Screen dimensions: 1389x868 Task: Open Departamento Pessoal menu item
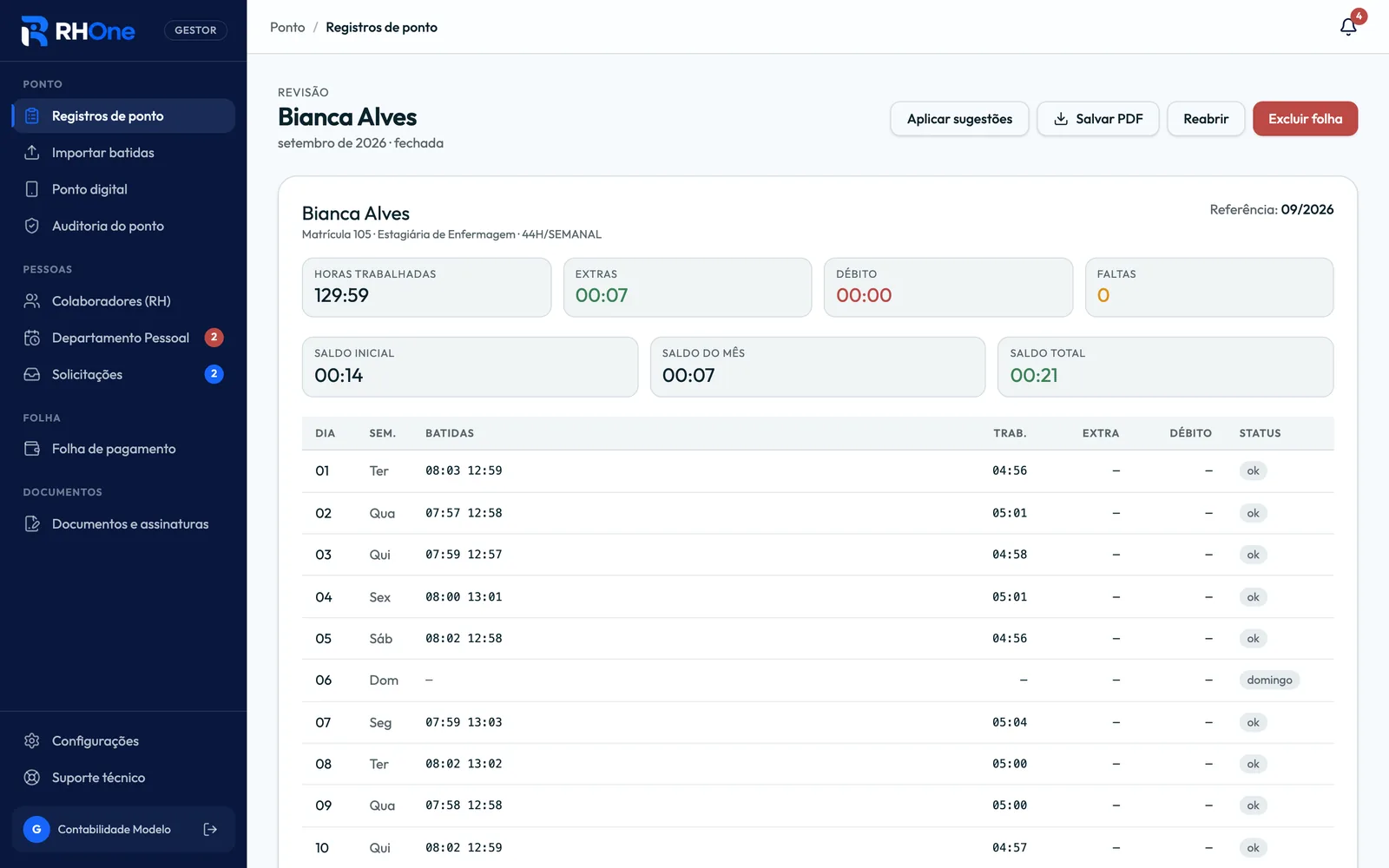pyautogui.click(x=123, y=338)
